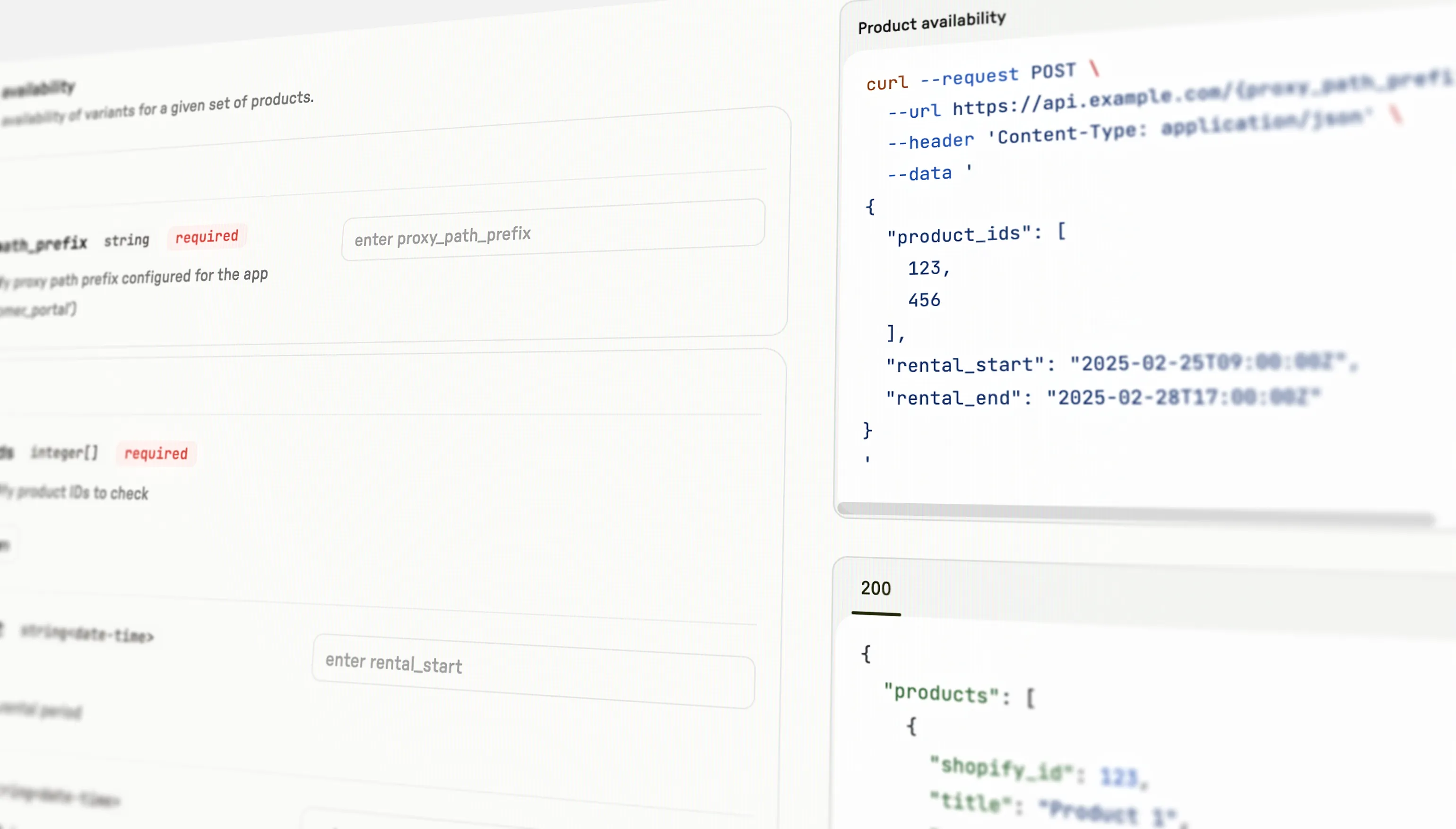Select the 200 response tab
Image resolution: width=1456 pixels, height=829 pixels.
876,588
